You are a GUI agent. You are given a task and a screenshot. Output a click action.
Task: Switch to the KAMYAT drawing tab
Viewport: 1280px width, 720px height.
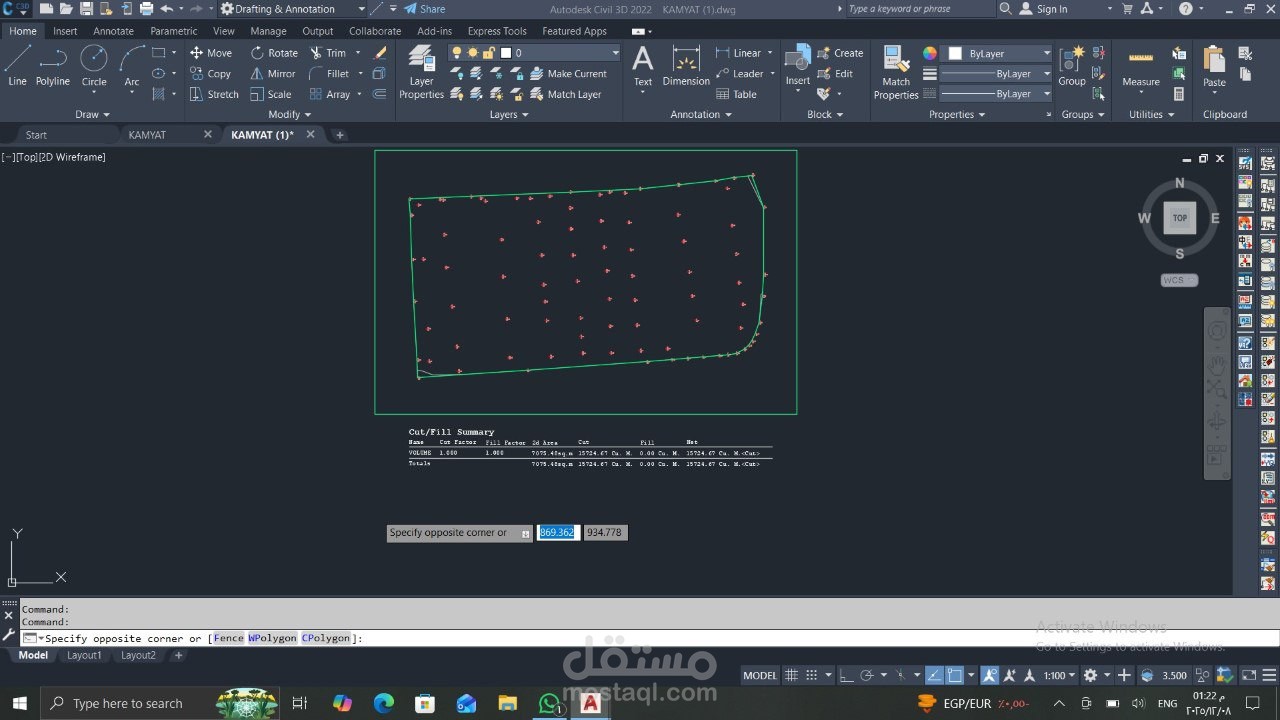148,134
